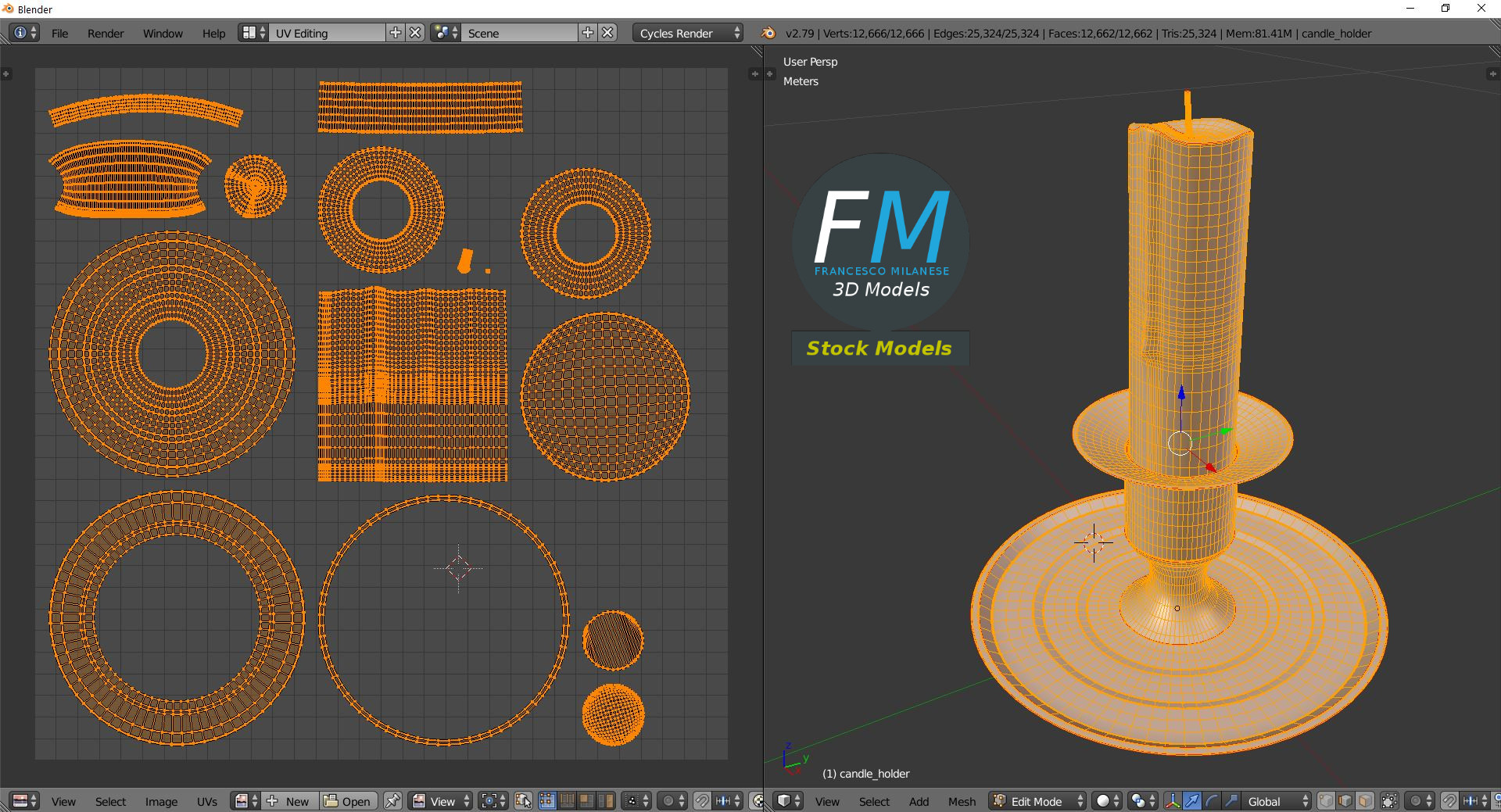1501x812 pixels.
Task: Toggle UV sync selection
Action: click(523, 801)
